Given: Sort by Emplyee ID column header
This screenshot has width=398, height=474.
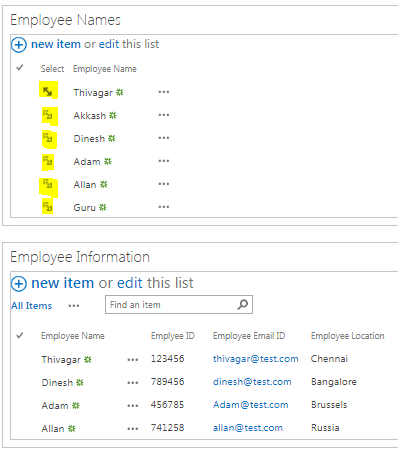Looking at the screenshot, I should pos(173,336).
